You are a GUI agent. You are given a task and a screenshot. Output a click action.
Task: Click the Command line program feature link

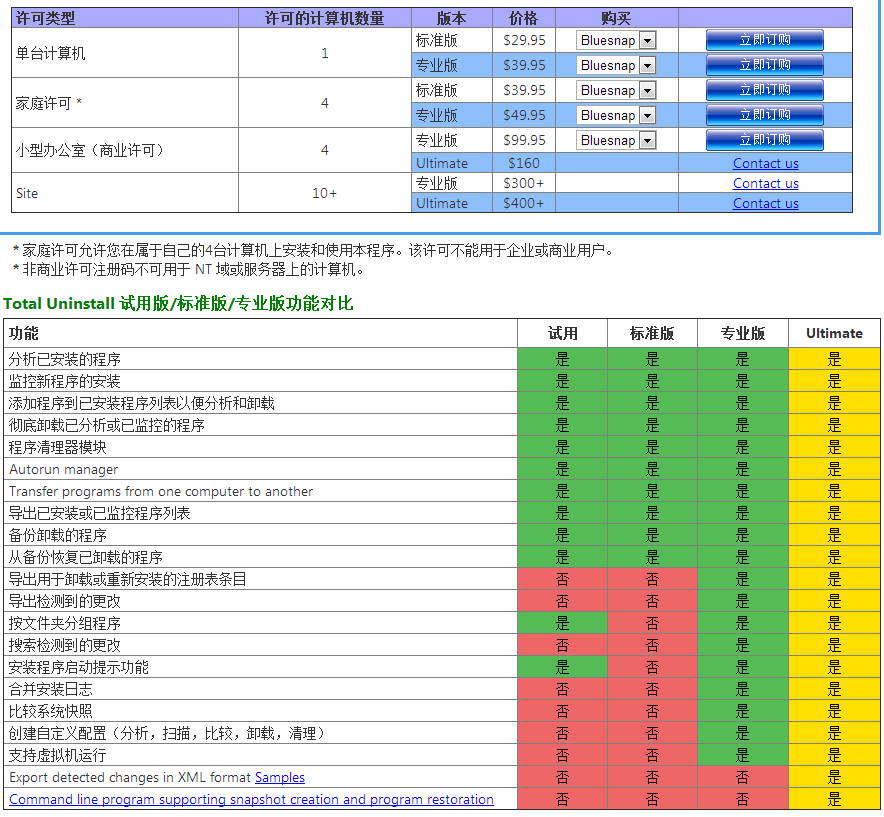click(x=251, y=799)
